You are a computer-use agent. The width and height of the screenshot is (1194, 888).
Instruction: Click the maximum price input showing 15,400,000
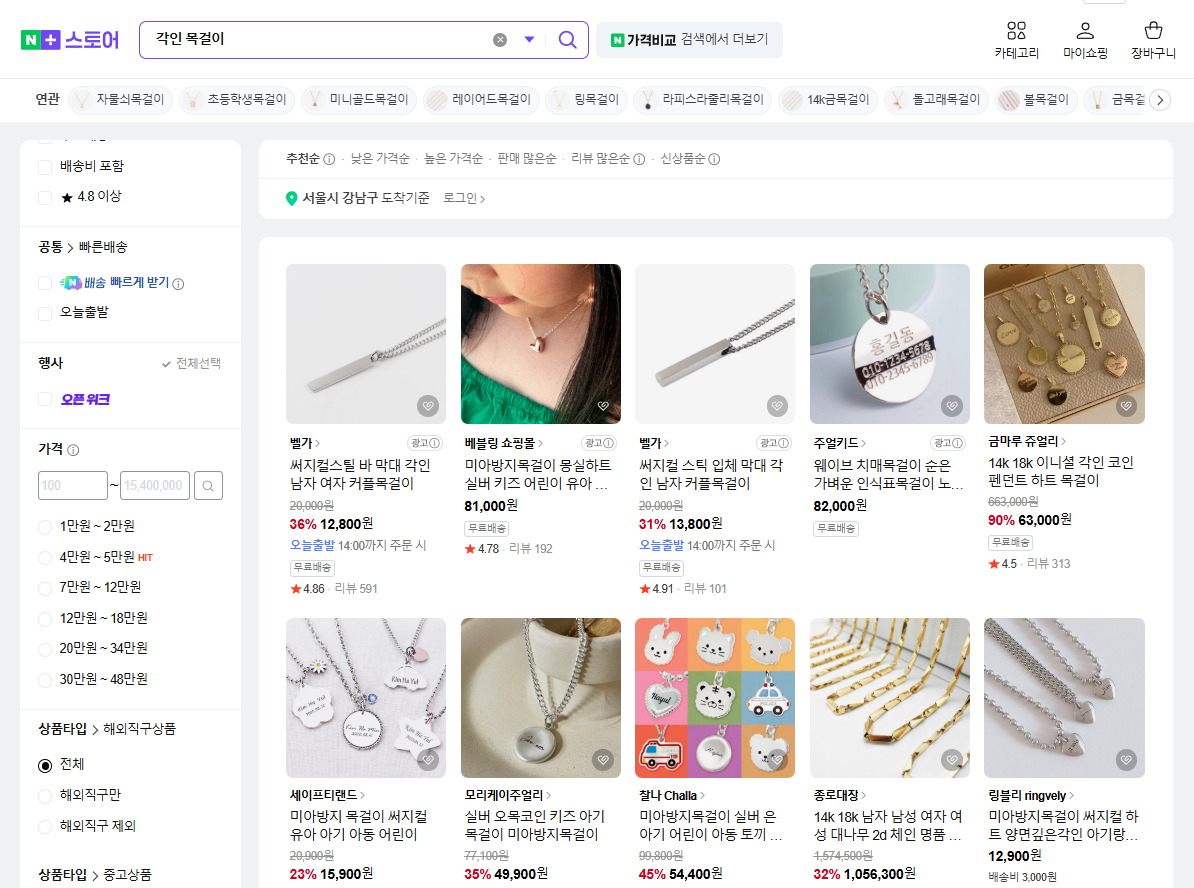coord(155,485)
